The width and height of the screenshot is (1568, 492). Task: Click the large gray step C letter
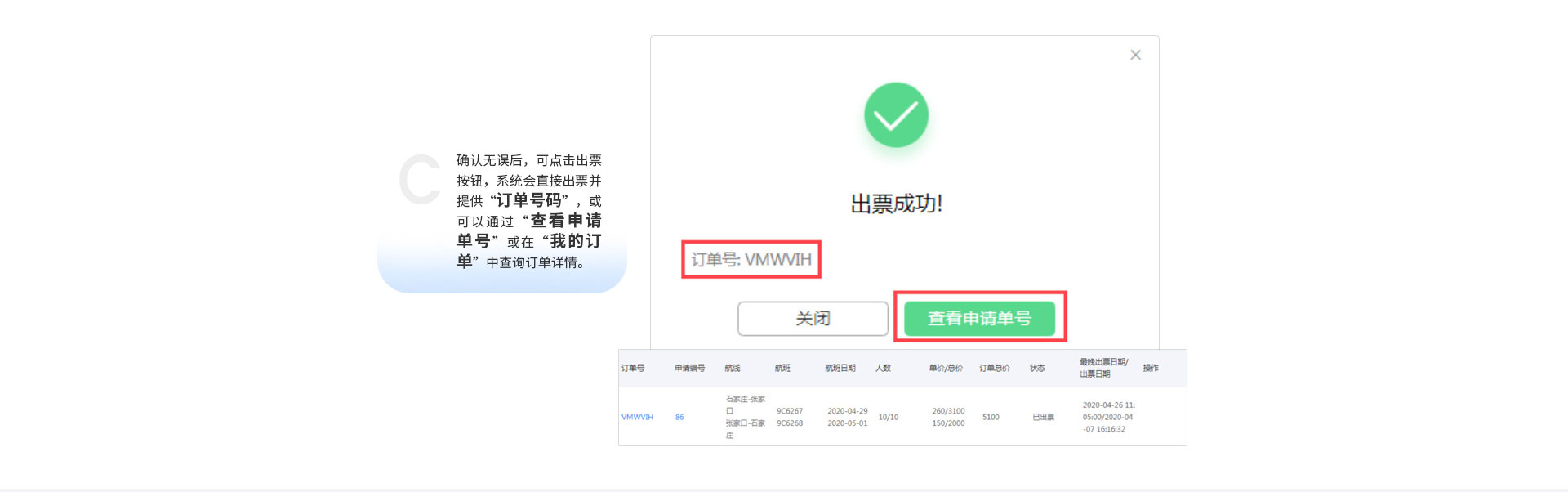[x=421, y=180]
